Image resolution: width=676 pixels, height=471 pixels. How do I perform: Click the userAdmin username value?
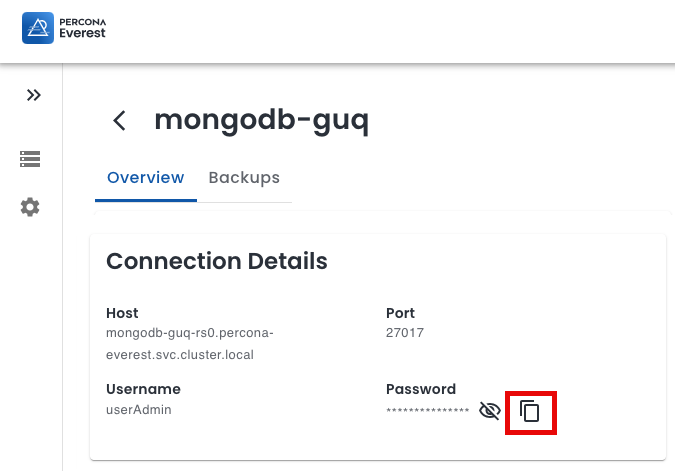(138, 410)
